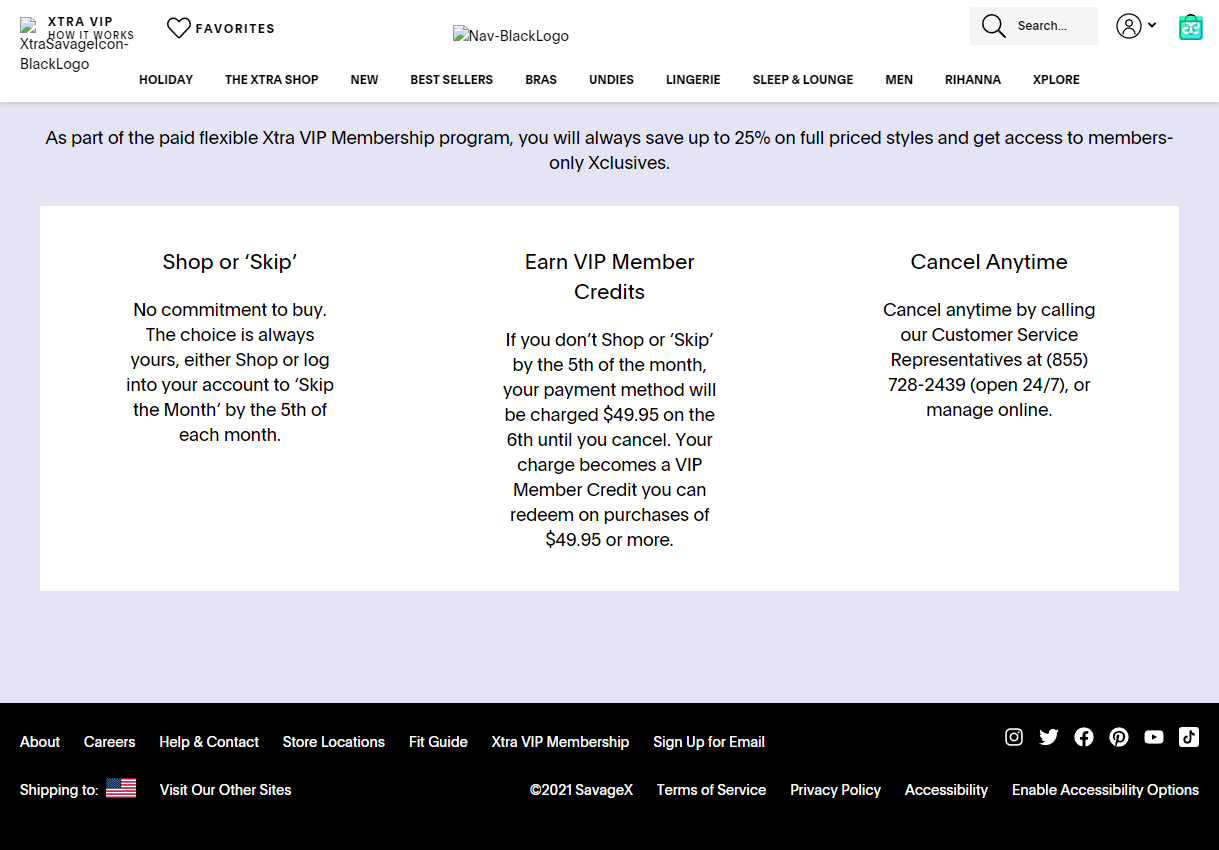This screenshot has width=1219, height=850.
Task: Click the 'Shop or ‘Skip’' heading
Action: (230, 262)
